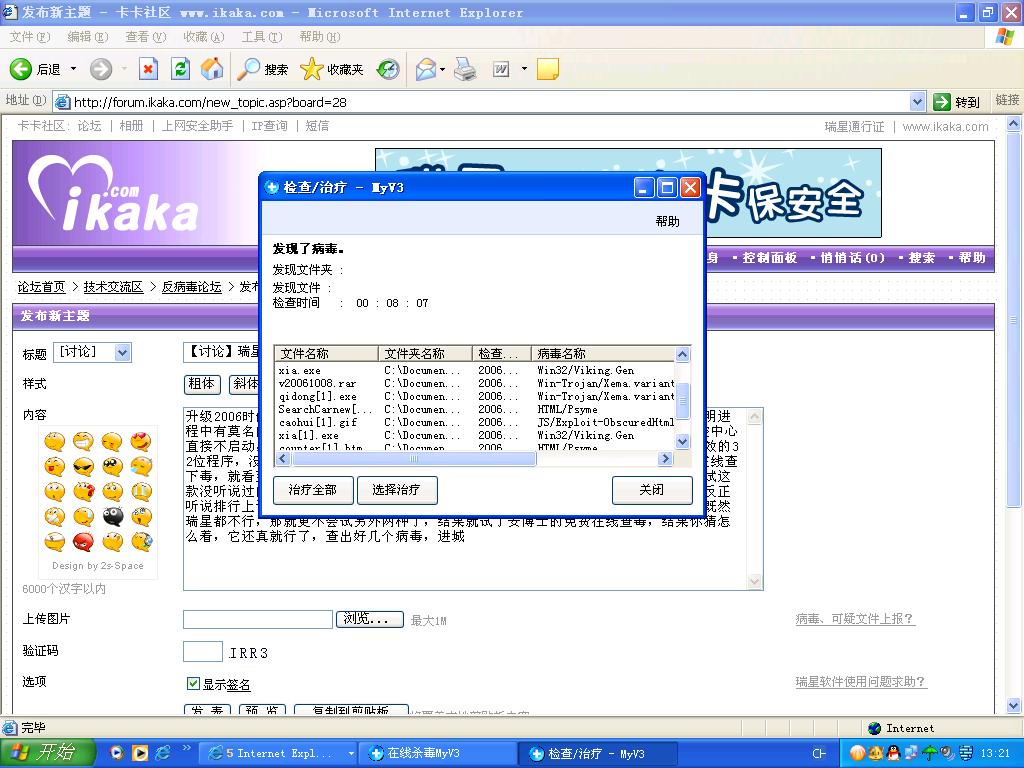Open the 5 Internet Explorer taskbar group
This screenshot has height=768, width=1024.
click(278, 753)
